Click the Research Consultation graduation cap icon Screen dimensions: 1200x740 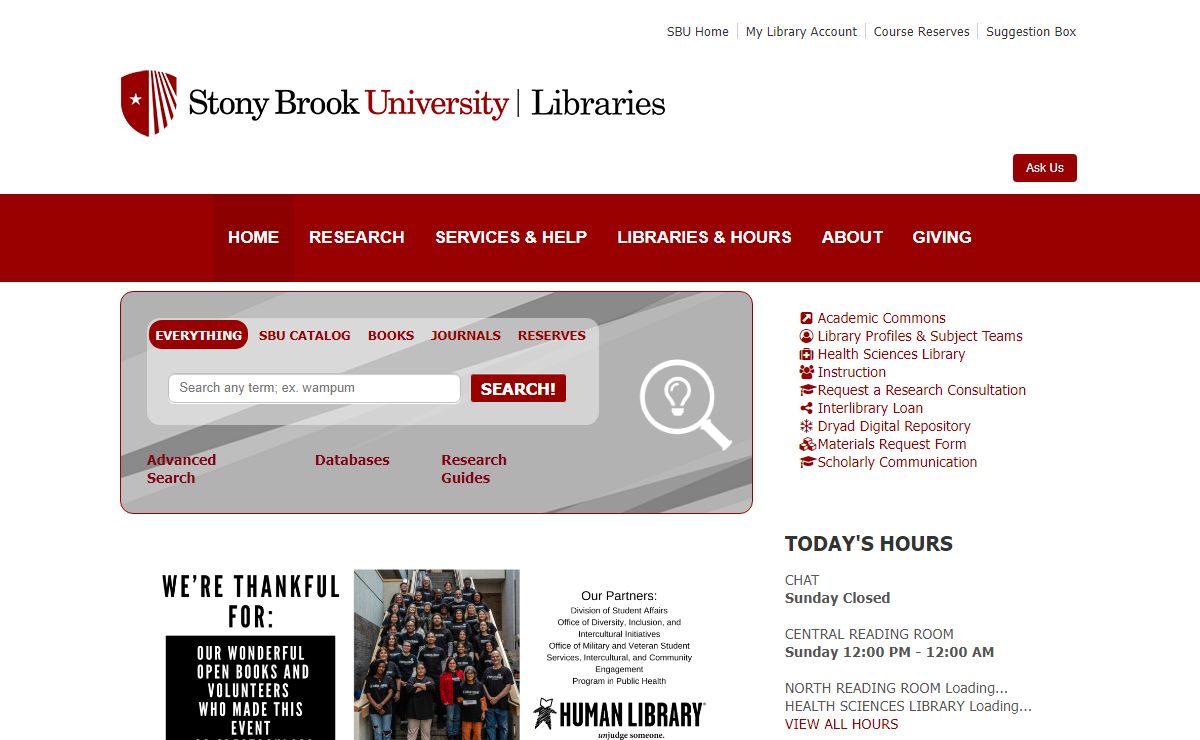[x=808, y=390]
